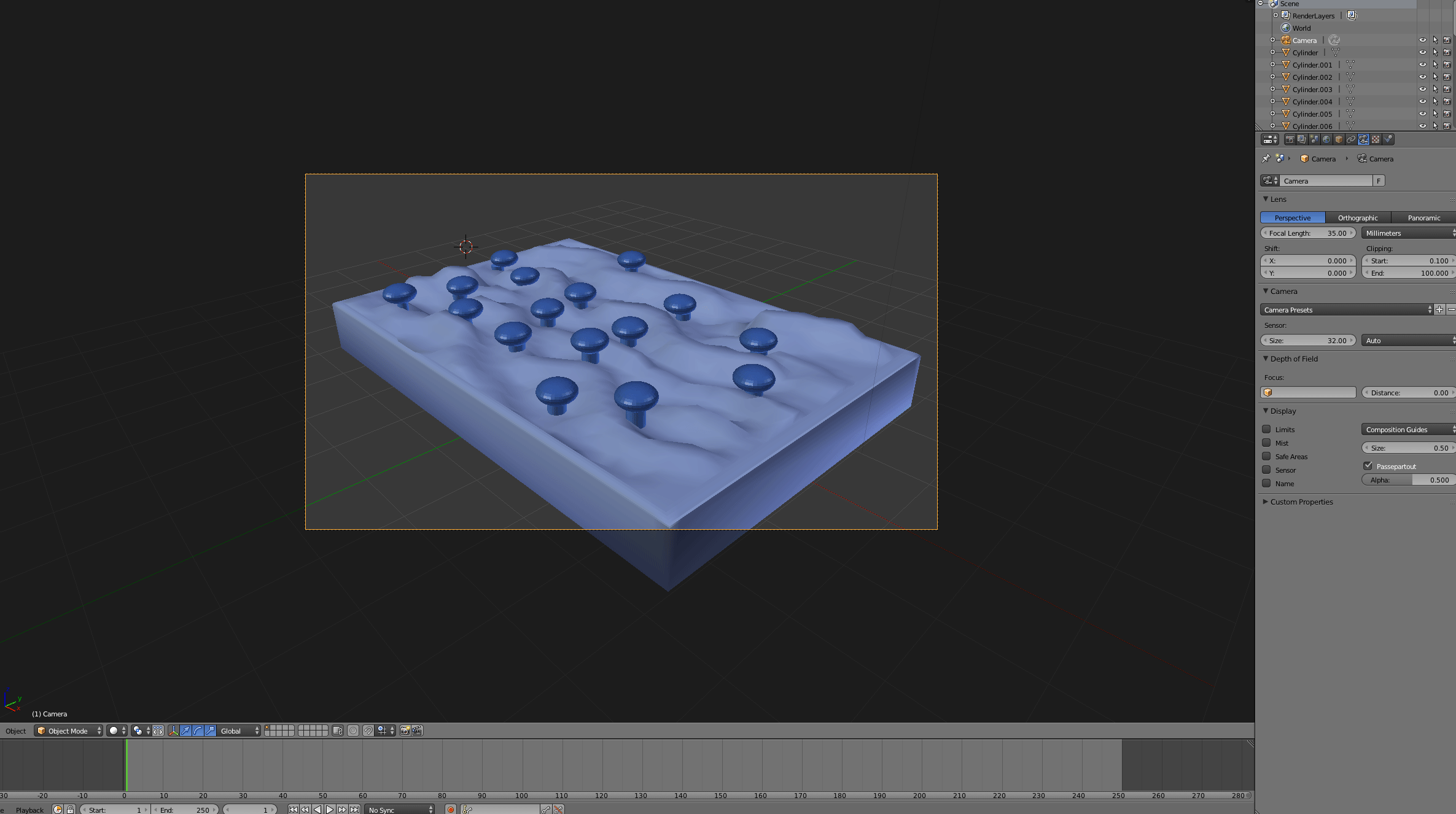Open the Render properties tab

[x=1290, y=139]
